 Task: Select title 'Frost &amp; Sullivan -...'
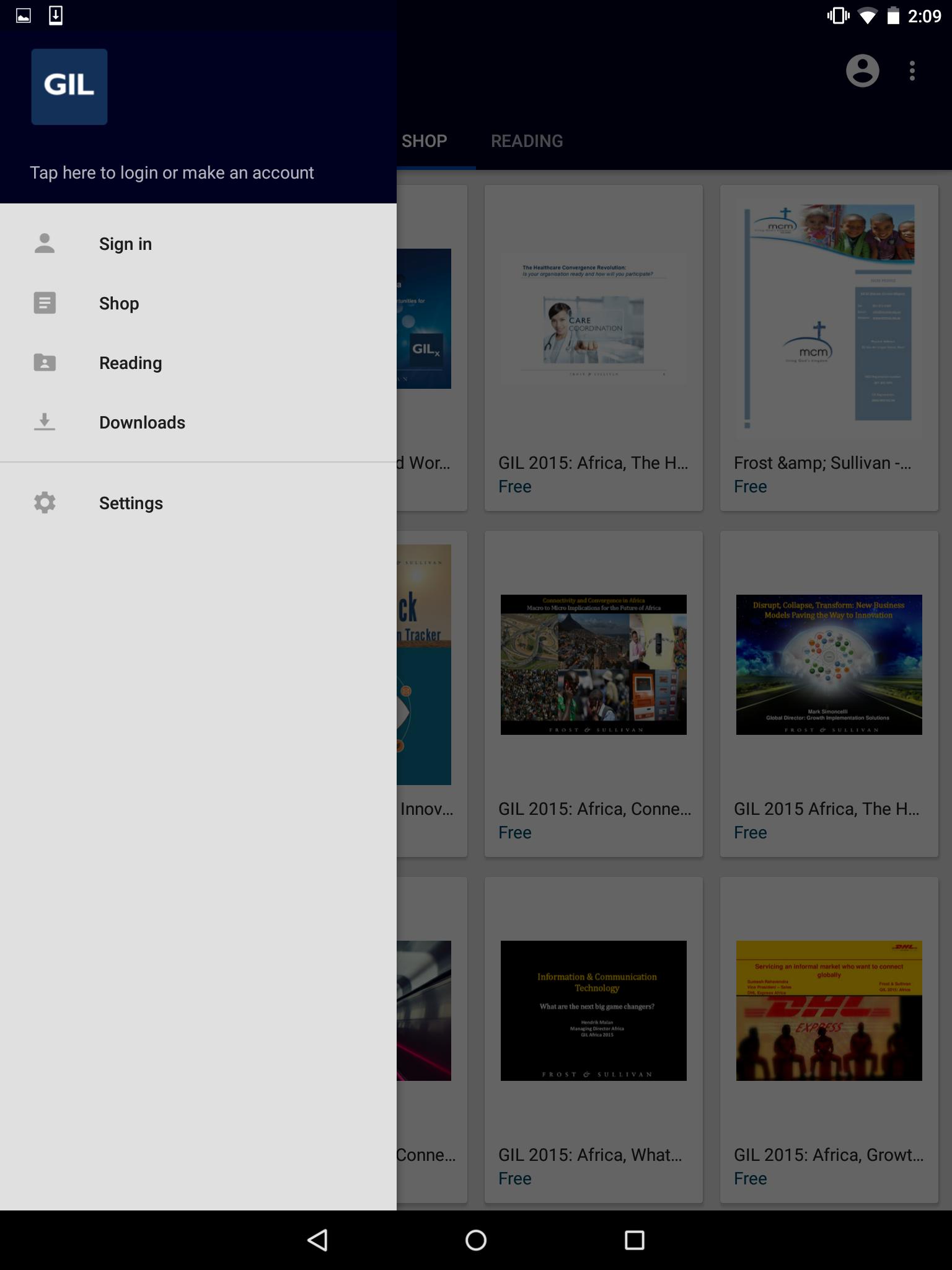pos(822,463)
